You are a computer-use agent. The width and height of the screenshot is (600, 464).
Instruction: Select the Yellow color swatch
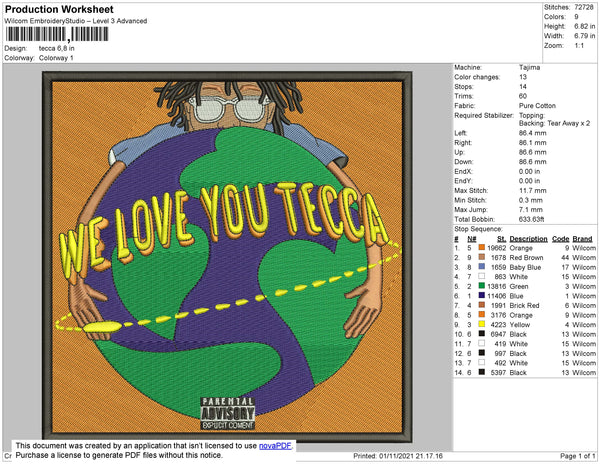(x=482, y=324)
